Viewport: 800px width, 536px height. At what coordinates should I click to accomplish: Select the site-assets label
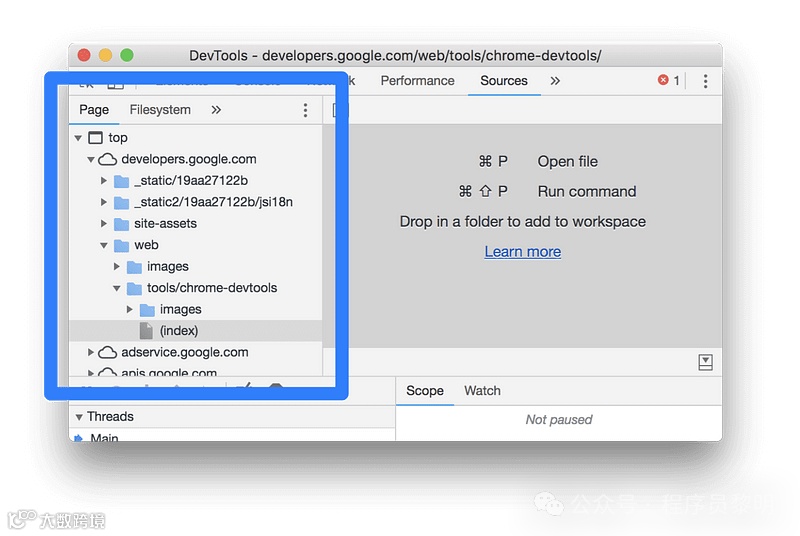[165, 223]
